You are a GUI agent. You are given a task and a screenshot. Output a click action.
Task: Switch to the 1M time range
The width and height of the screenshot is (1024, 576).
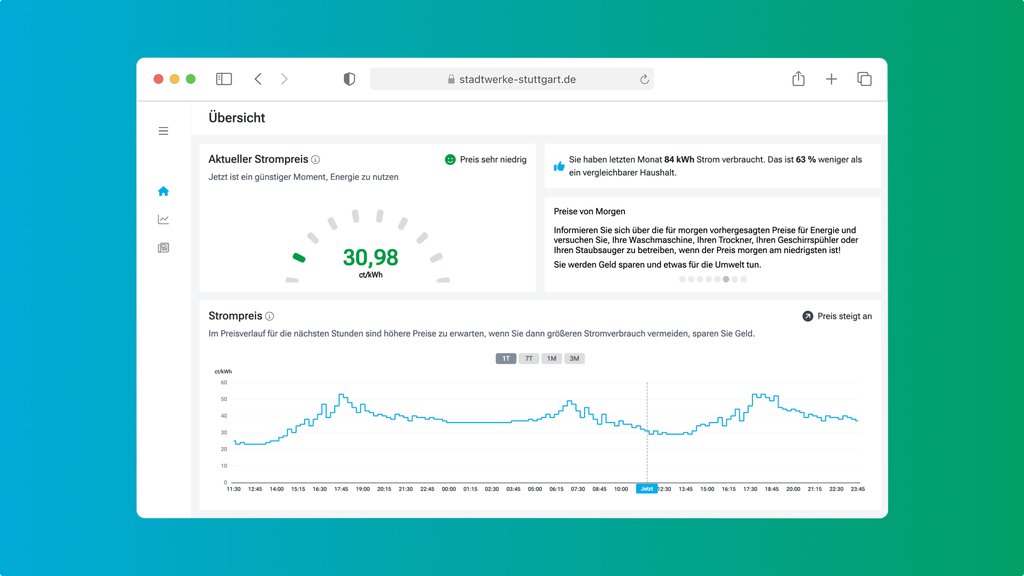pos(552,359)
